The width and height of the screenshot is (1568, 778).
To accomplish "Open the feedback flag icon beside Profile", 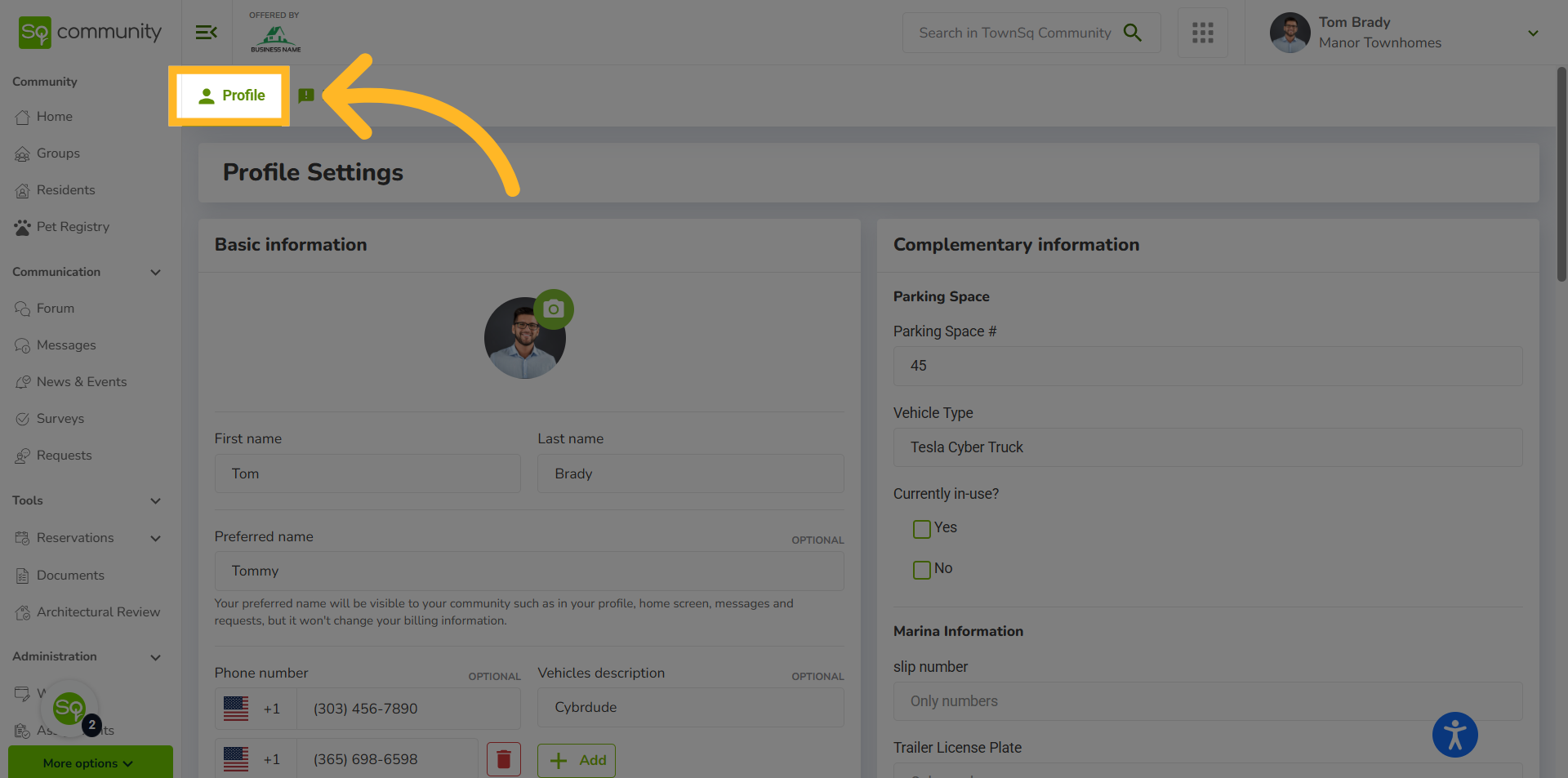I will coord(306,96).
